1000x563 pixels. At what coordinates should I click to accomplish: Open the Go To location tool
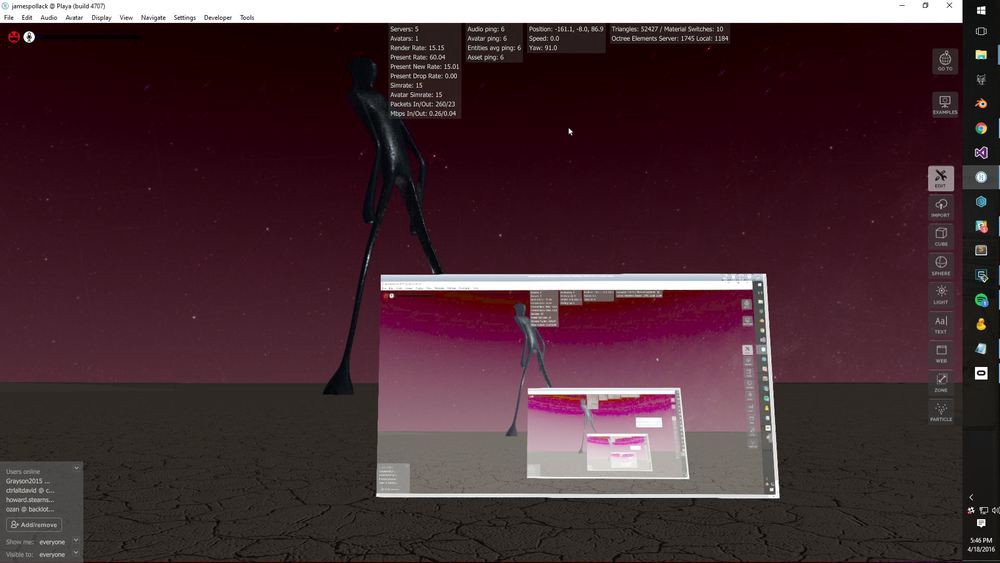pyautogui.click(x=944, y=60)
